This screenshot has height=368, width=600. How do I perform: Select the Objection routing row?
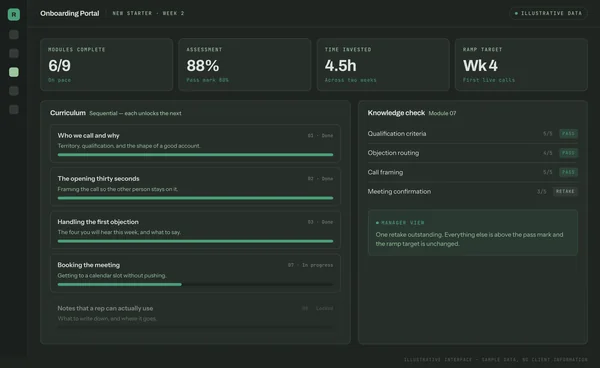pyautogui.click(x=473, y=153)
